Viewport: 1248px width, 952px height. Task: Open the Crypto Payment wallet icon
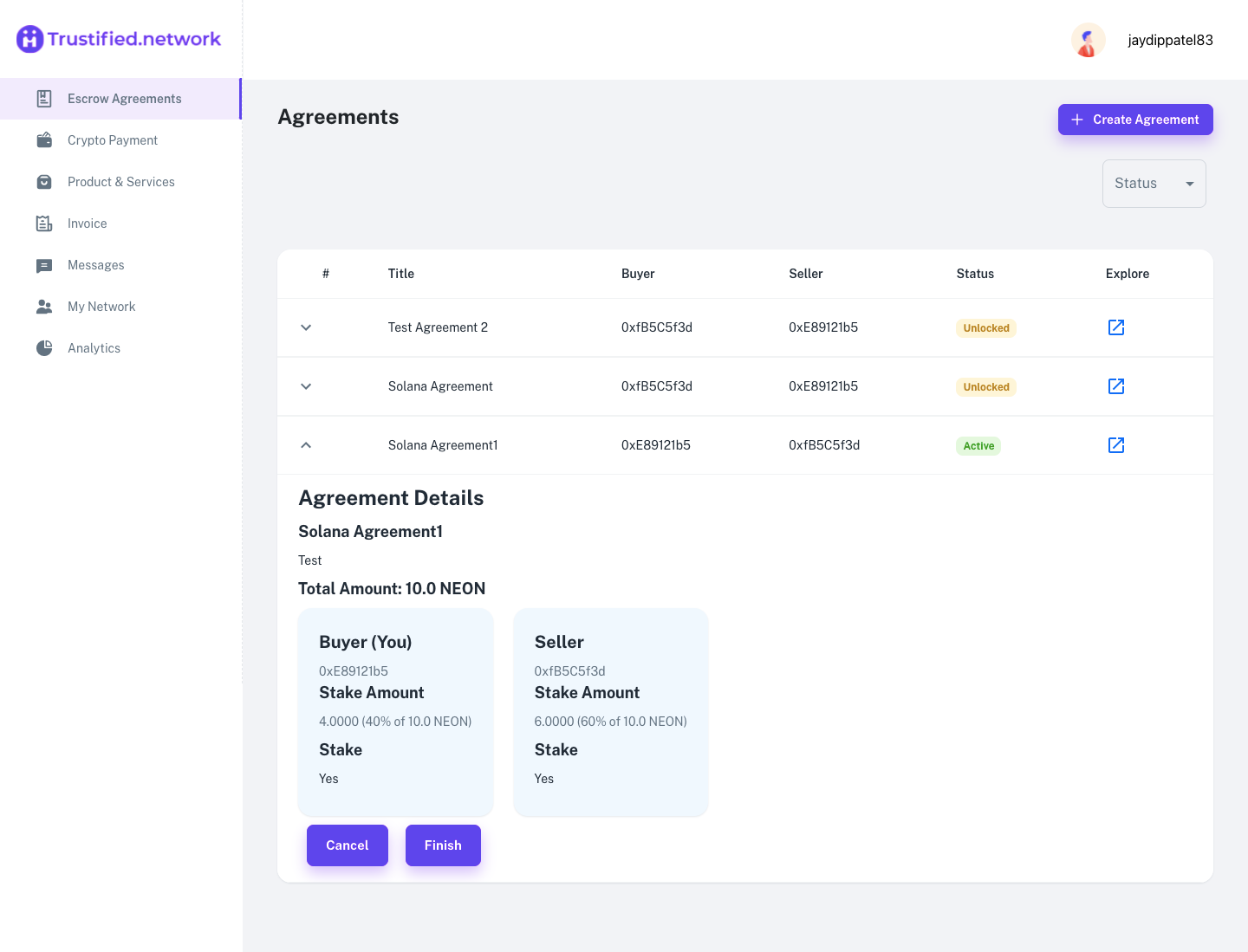(x=44, y=139)
